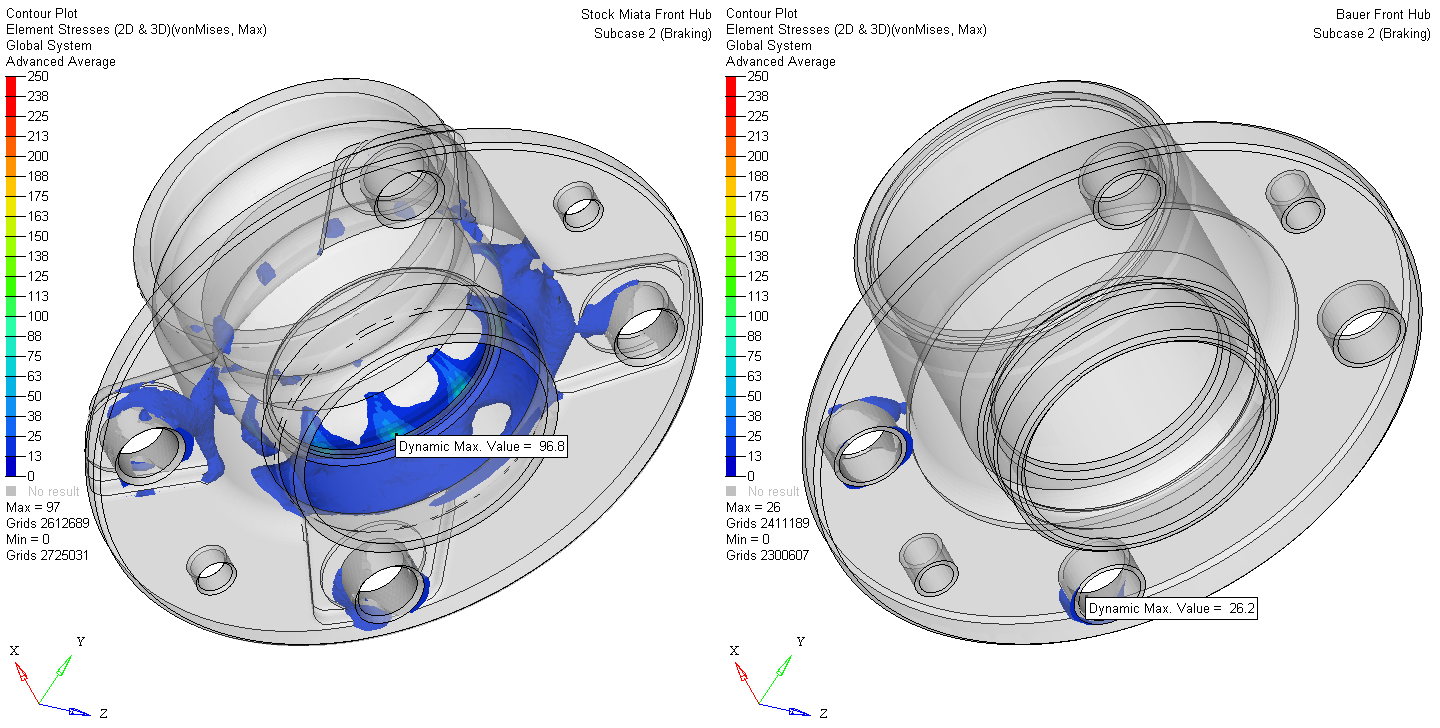
Task: Click the Z axis label in Stock Miata plot
Action: (103, 713)
